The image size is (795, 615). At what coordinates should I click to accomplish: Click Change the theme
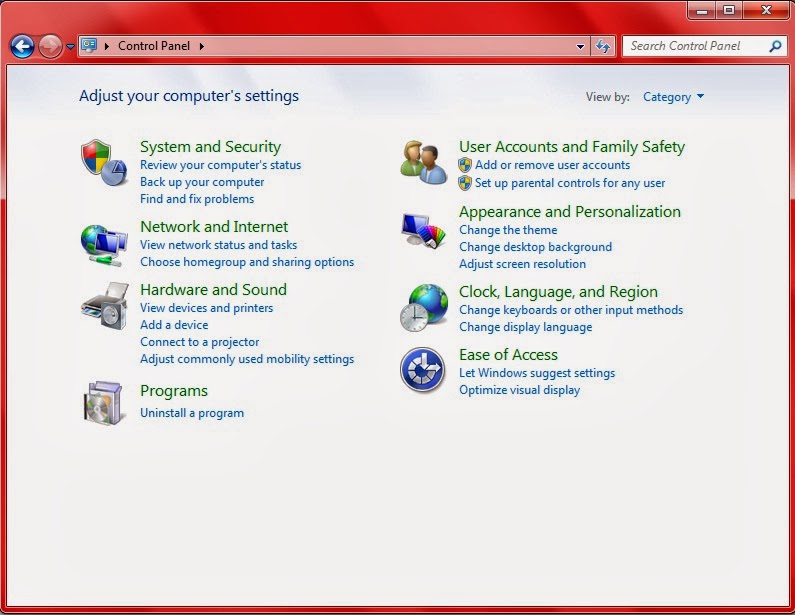508,230
